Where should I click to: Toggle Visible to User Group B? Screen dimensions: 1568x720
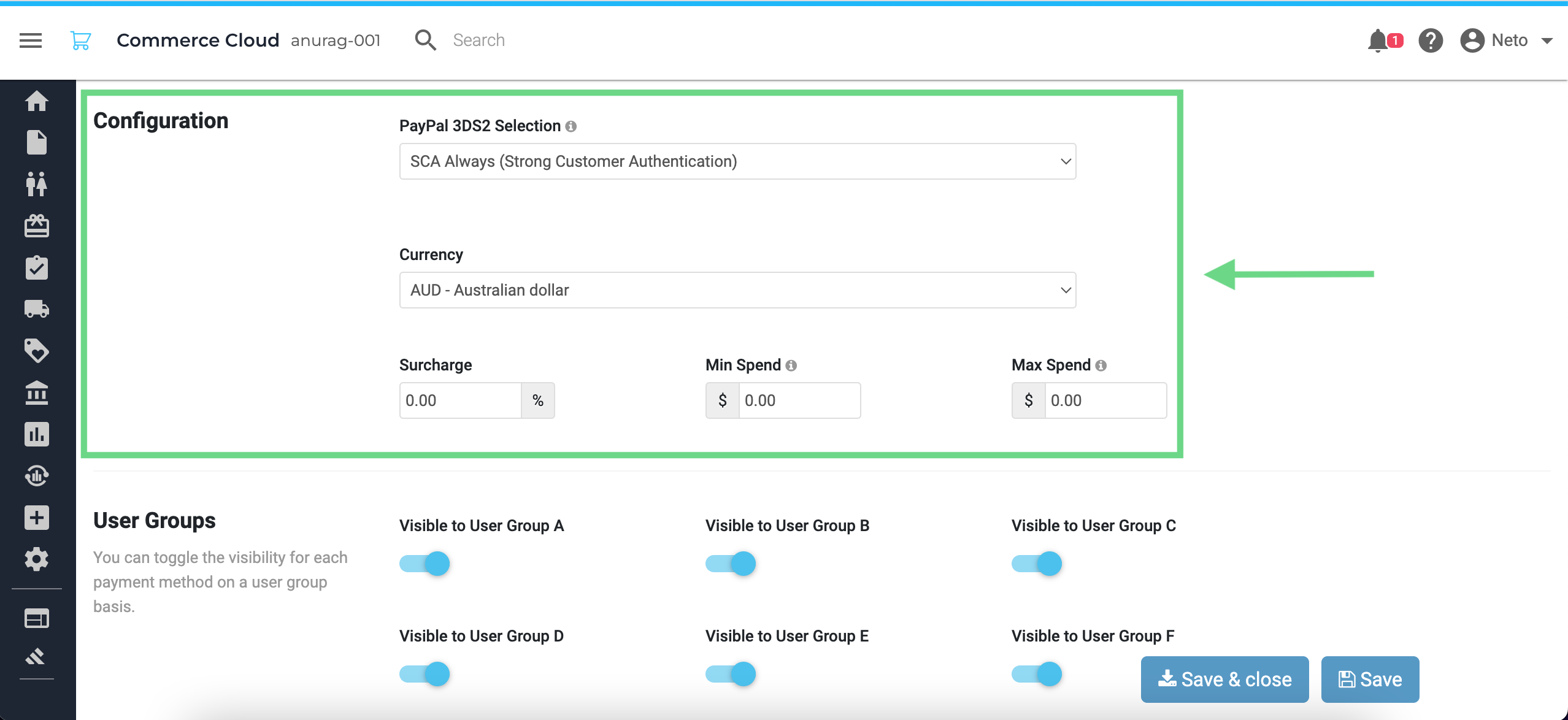(x=731, y=564)
